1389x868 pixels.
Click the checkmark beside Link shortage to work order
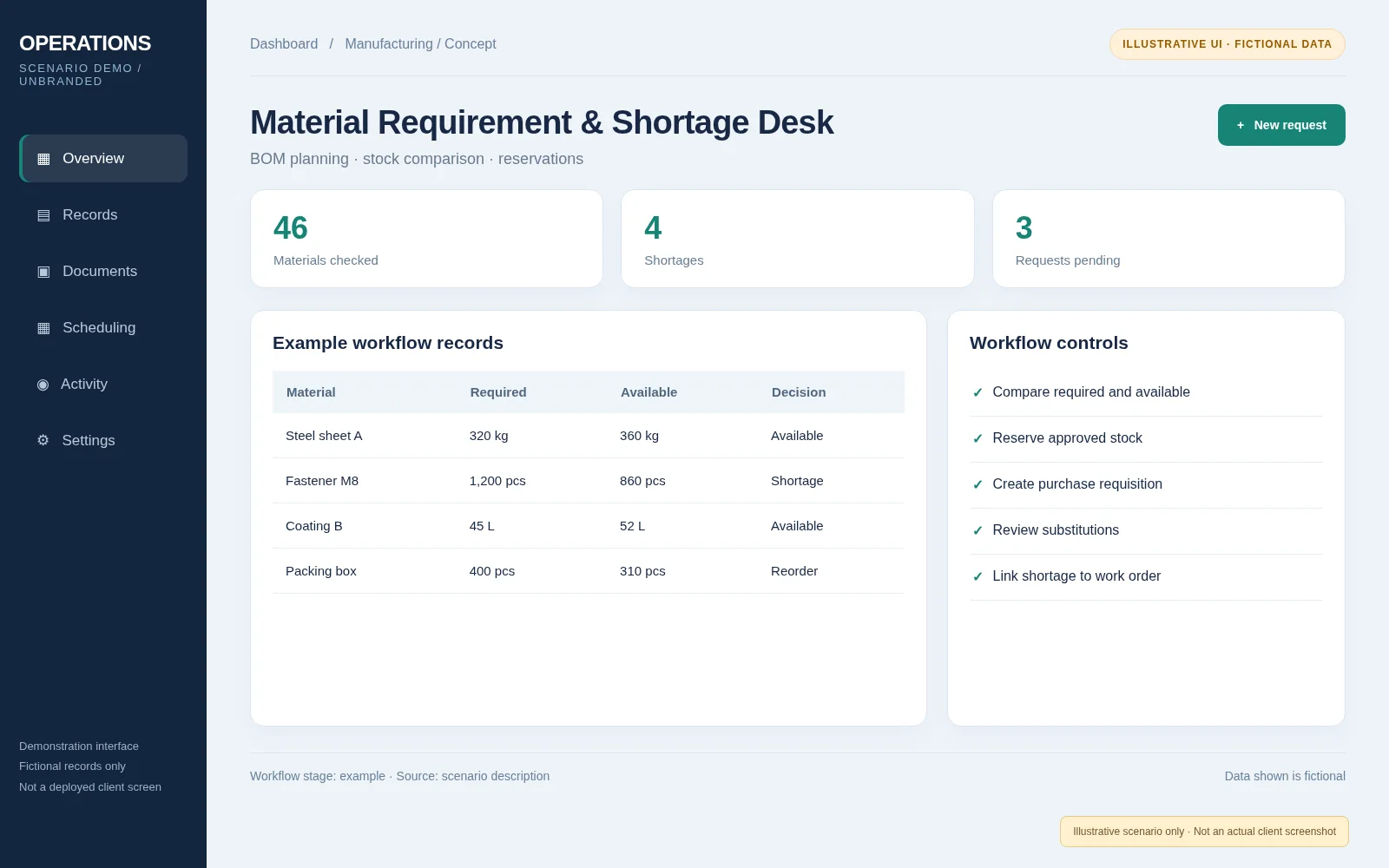[x=978, y=576]
